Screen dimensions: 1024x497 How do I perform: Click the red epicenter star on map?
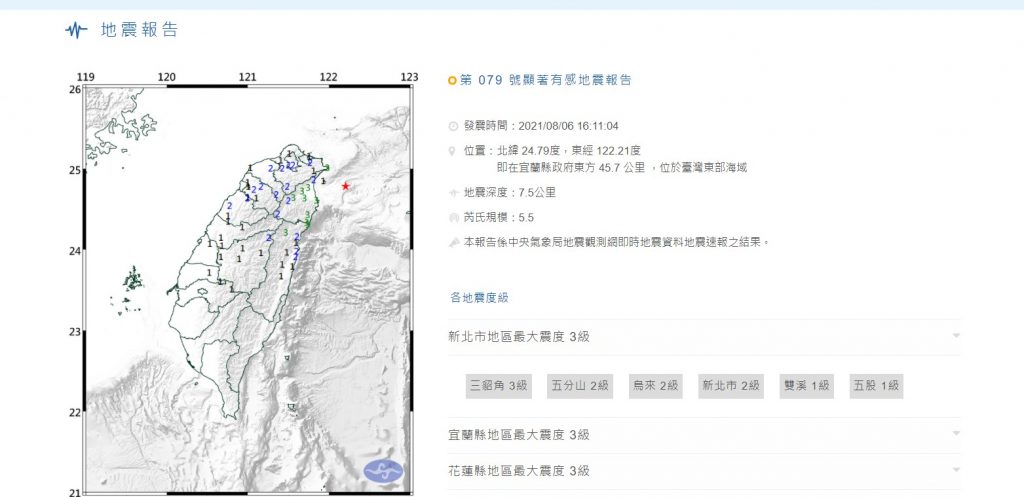point(345,186)
